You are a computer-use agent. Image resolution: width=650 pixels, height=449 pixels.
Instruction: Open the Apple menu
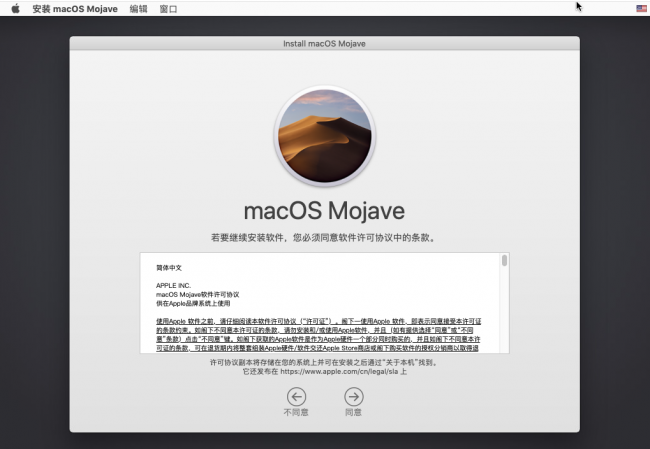[15, 9]
